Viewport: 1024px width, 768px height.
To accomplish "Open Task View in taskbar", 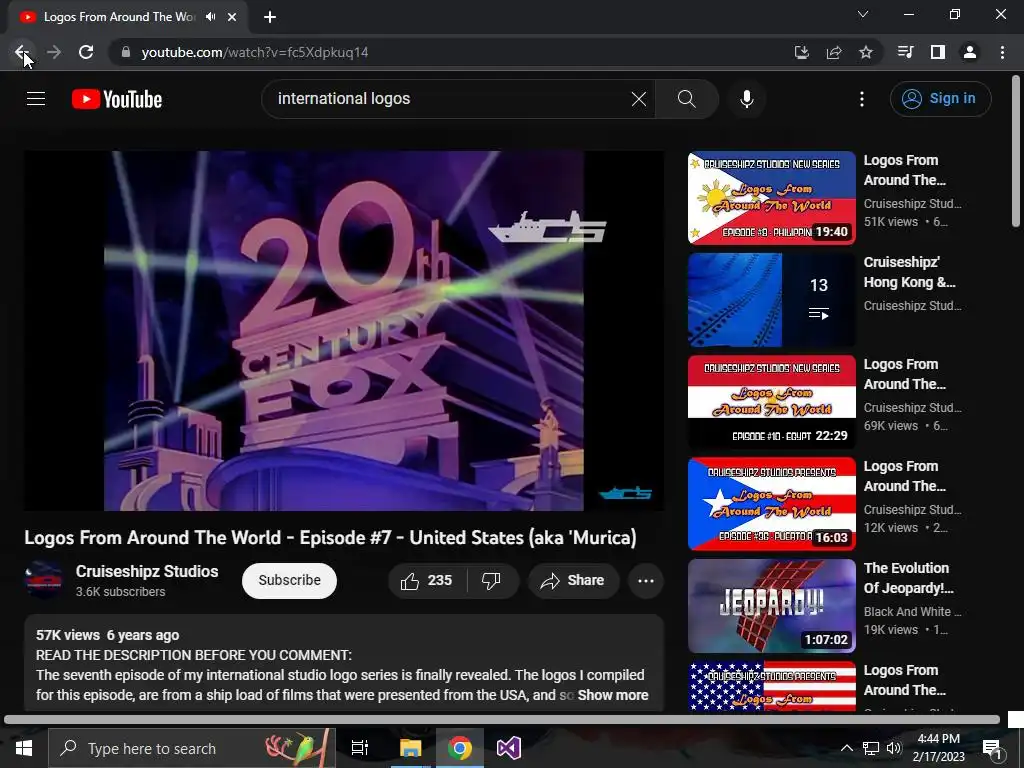I will pos(360,748).
